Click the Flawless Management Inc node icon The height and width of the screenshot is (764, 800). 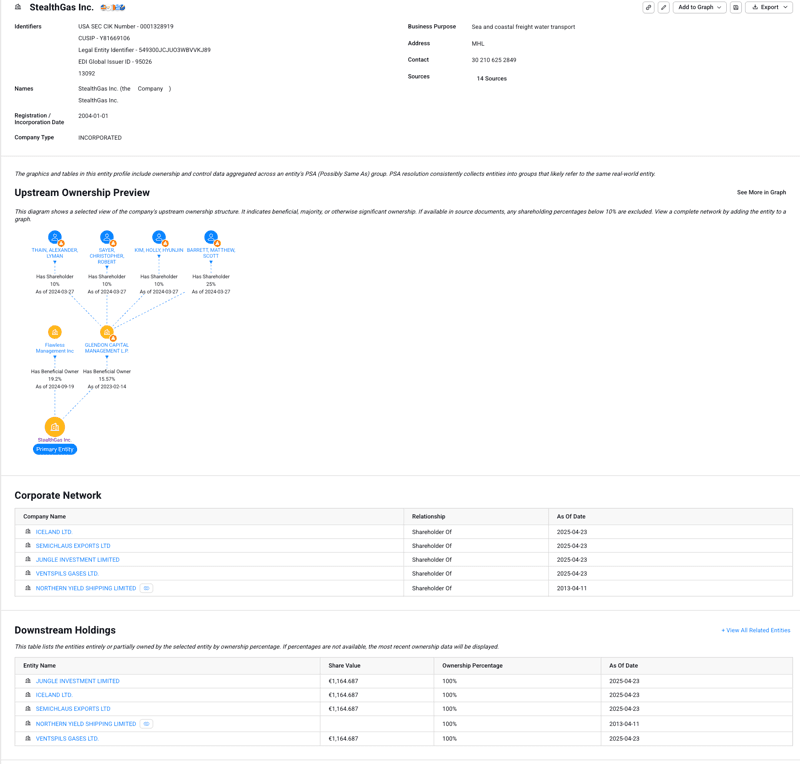click(x=55, y=332)
